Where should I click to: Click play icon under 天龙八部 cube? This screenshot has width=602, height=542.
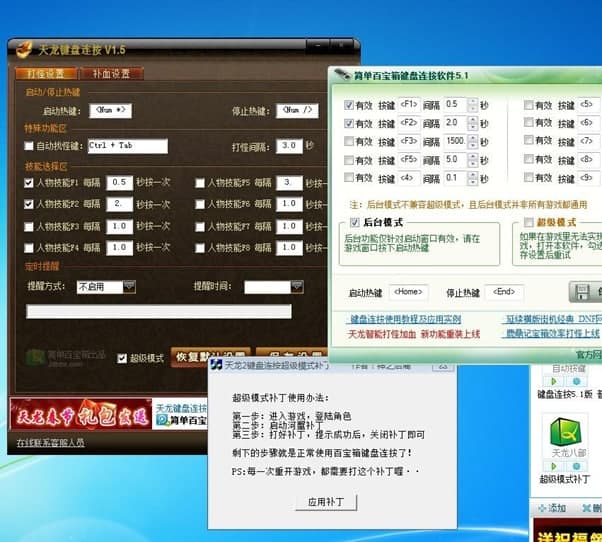click(554, 466)
